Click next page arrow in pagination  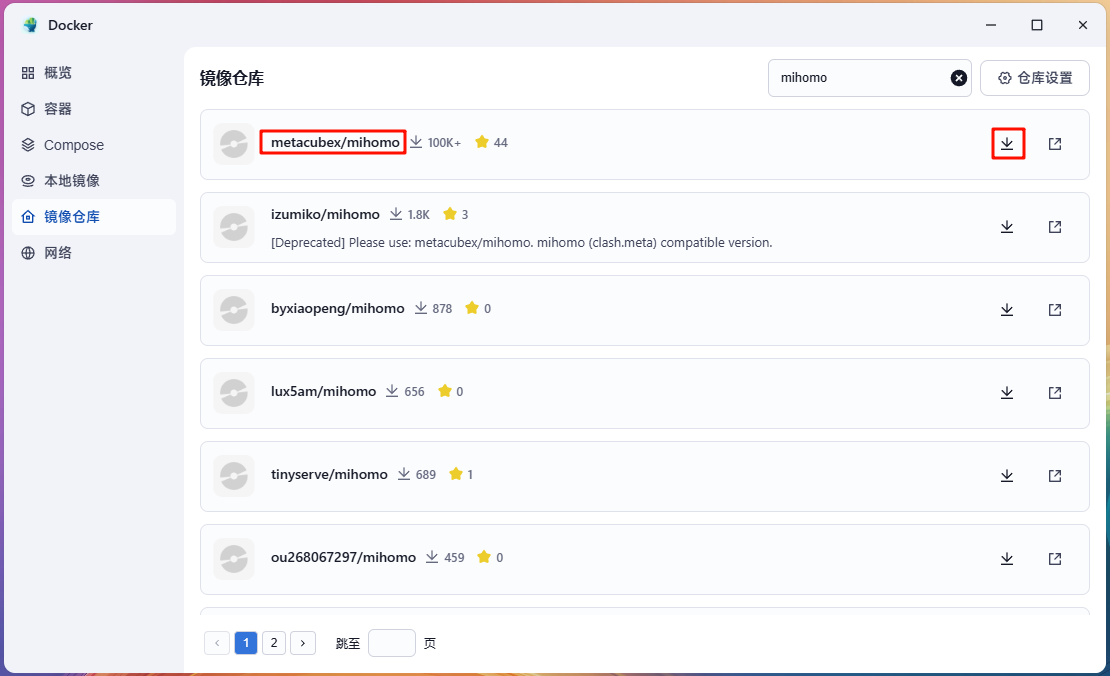303,643
